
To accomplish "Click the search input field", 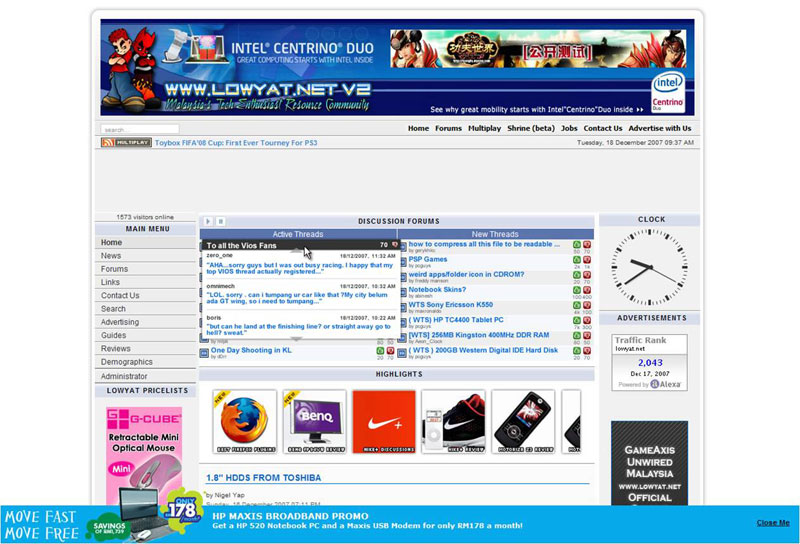I will [x=140, y=130].
